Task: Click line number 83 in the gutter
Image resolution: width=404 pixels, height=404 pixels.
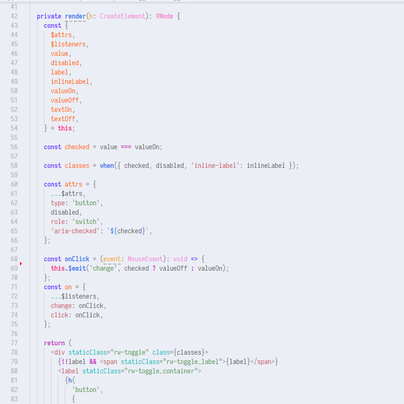Action: coord(14,399)
